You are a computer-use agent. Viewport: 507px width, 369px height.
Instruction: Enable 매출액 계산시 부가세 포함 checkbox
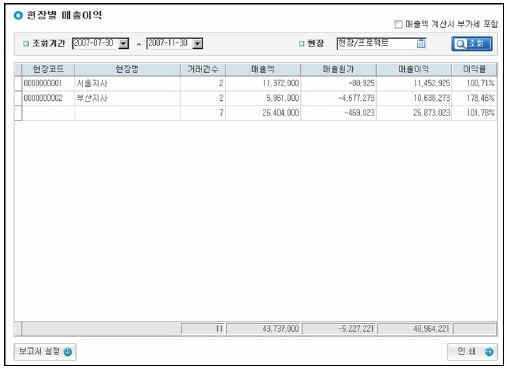[x=398, y=24]
